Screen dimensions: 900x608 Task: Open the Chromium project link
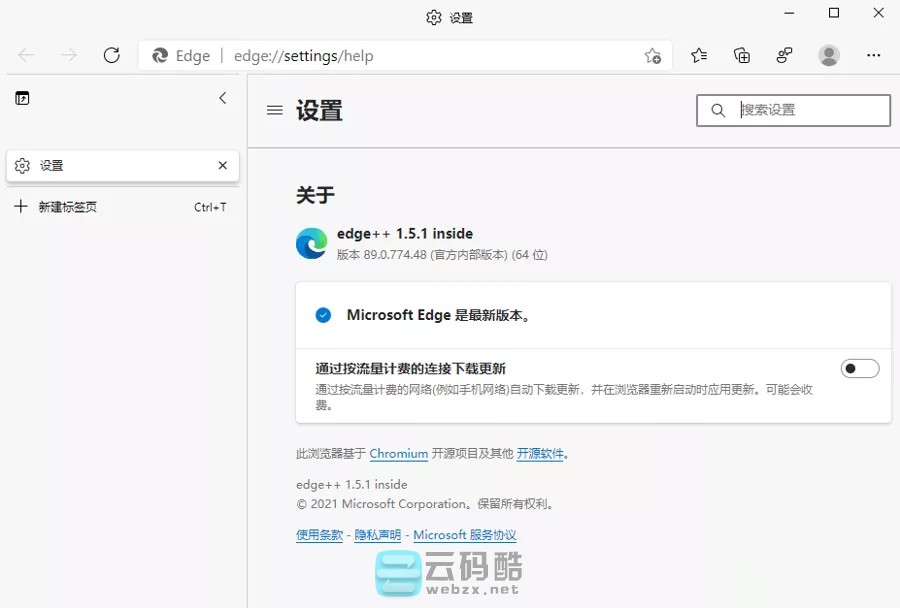click(x=398, y=453)
